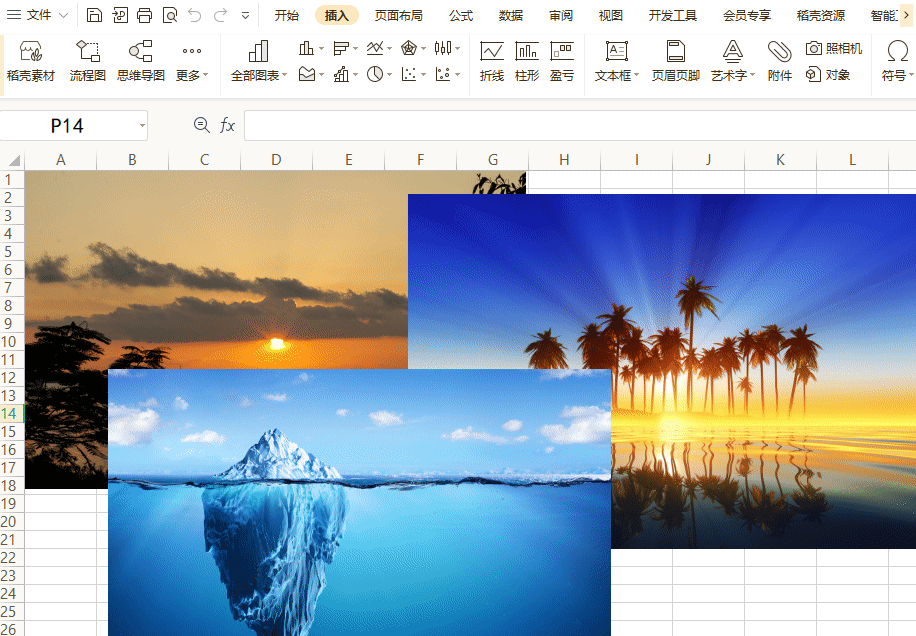Click the 照相机 camera button
Screen dimensions: 916x636
pyautogui.click(x=834, y=48)
